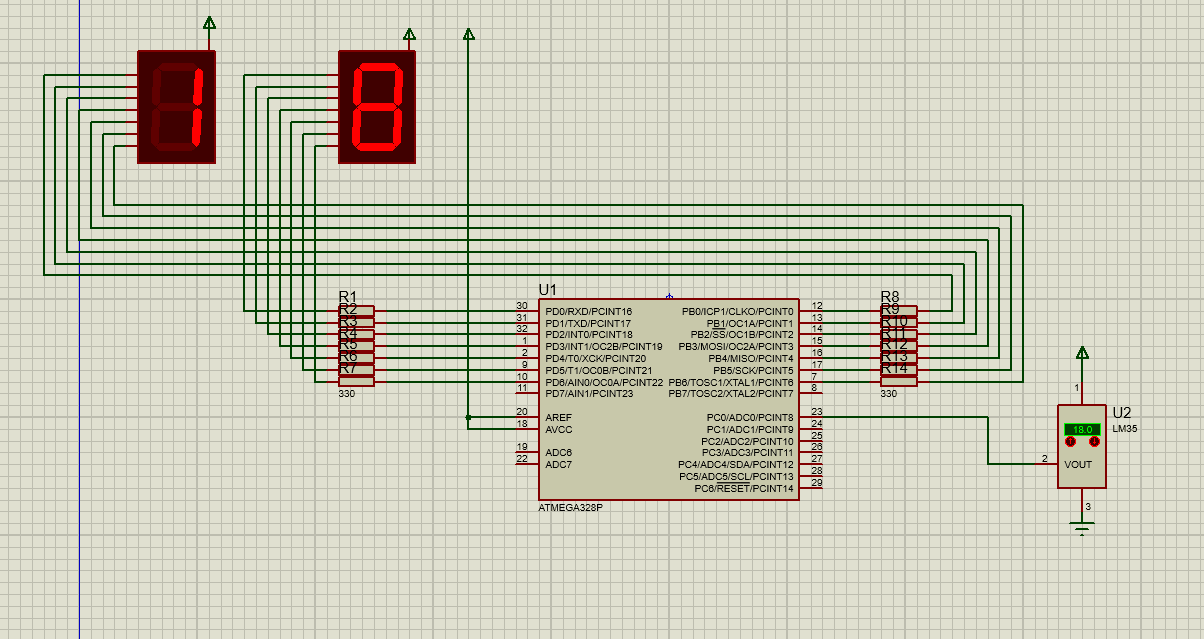Click the PC1/ADC1/PCINT9 pin label
This screenshot has height=639, width=1204.
750,429
